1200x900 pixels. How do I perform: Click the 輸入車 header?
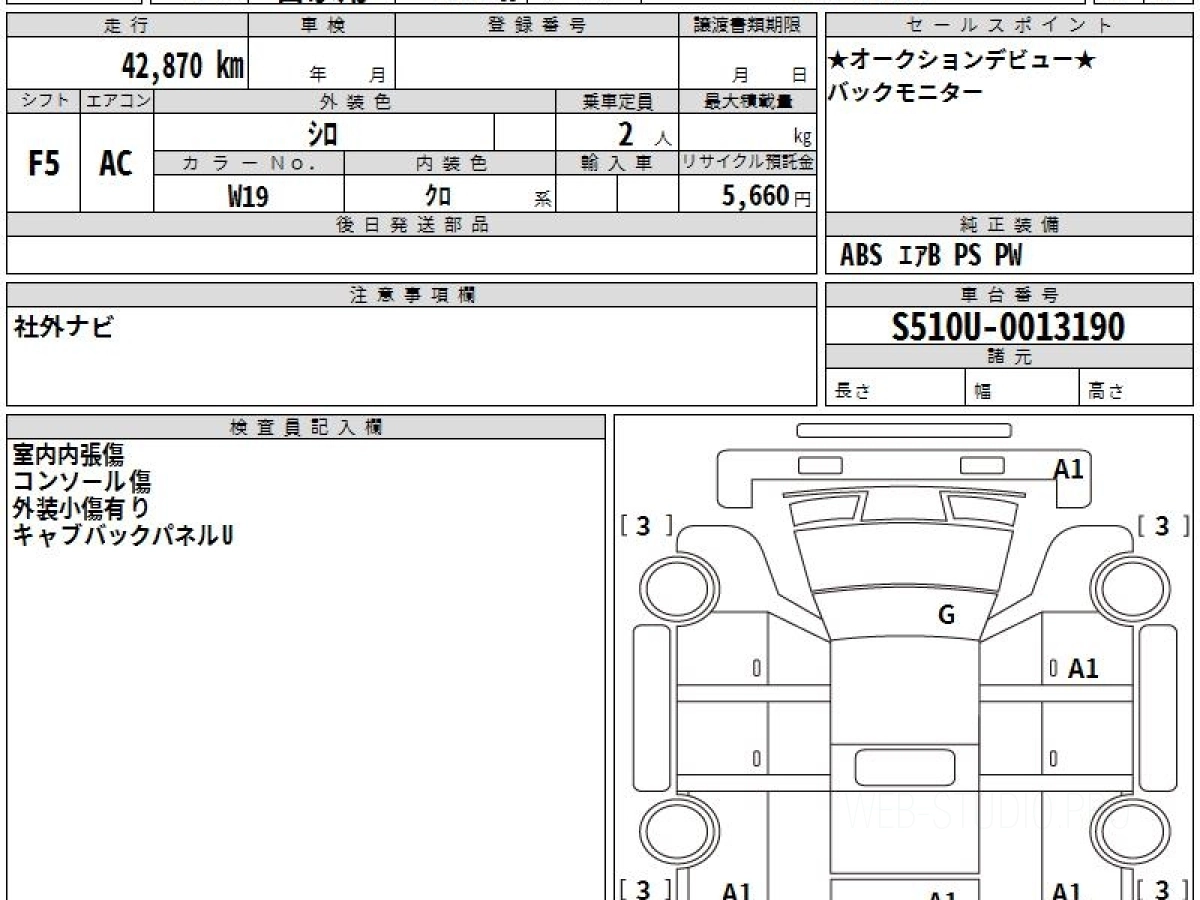617,163
